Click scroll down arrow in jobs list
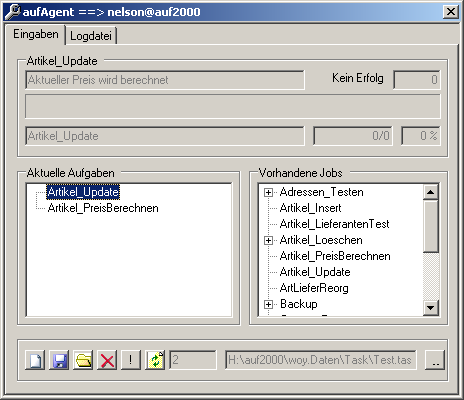Screen dimensions: 464x400 click(x=431, y=307)
